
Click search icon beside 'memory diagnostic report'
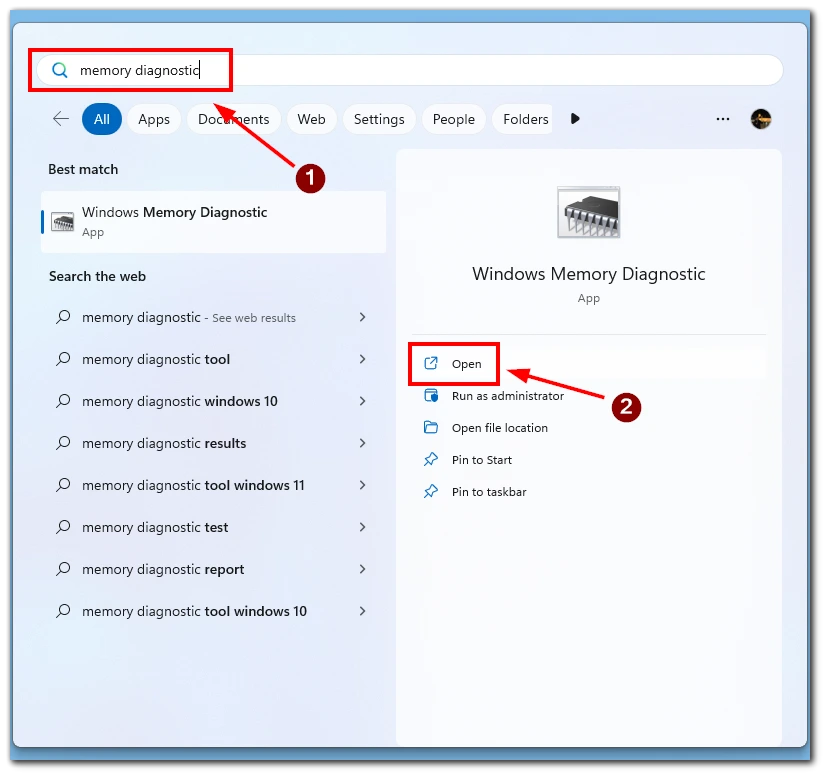(x=63, y=569)
